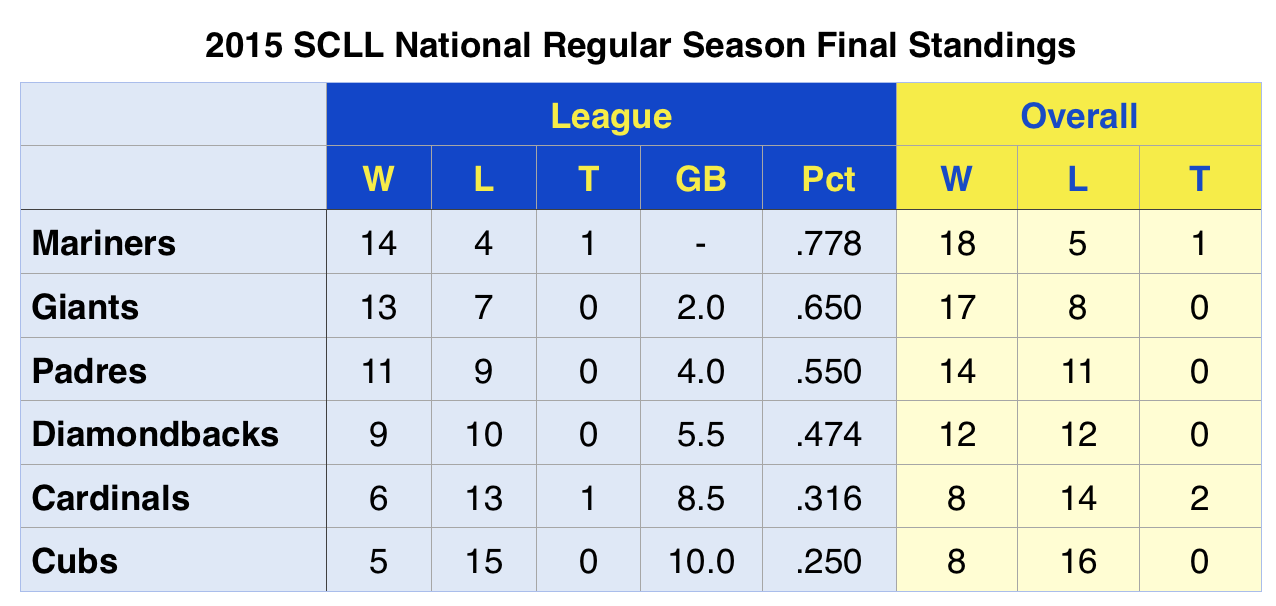Click the table title 2015 SCLL National Standings
The height and width of the screenshot is (606, 1276).
pyautogui.click(x=640, y=45)
